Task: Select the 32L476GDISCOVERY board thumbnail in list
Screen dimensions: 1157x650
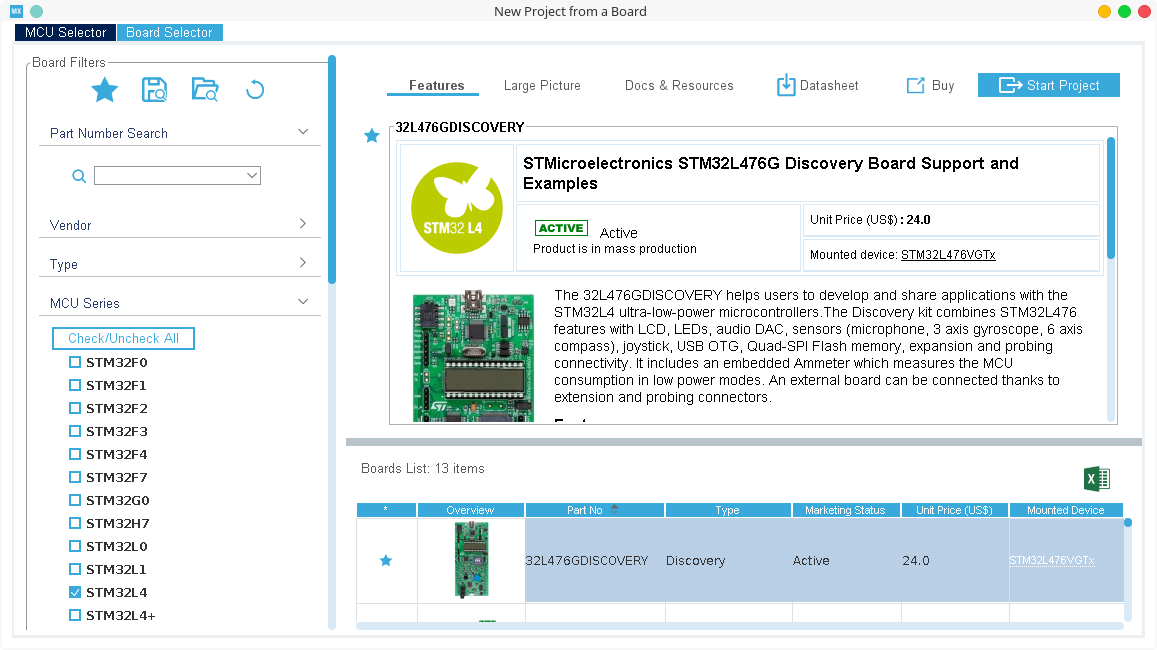Action: (471, 560)
